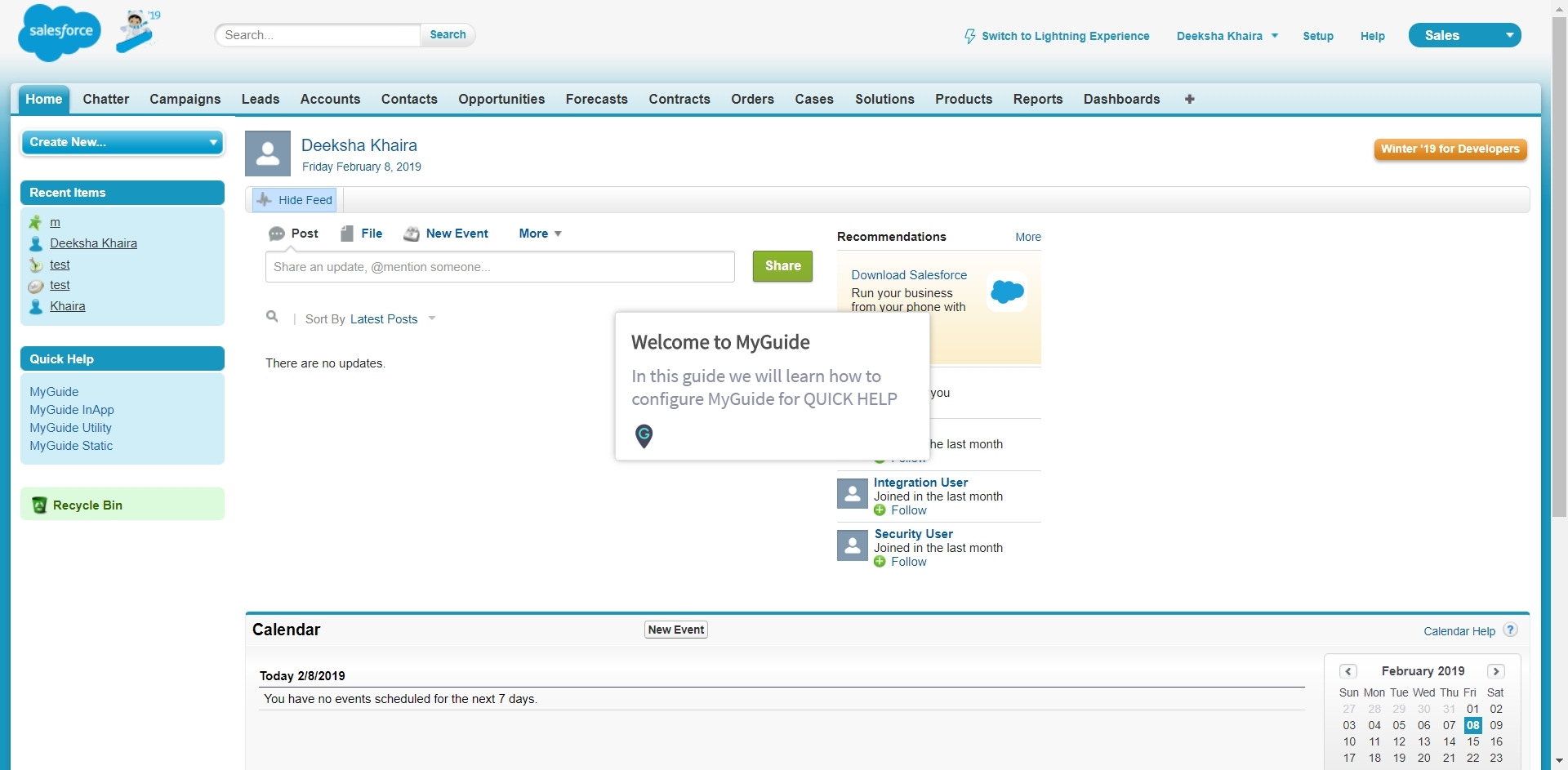The image size is (1568, 770).
Task: Open the Accounts tab
Action: tap(330, 99)
